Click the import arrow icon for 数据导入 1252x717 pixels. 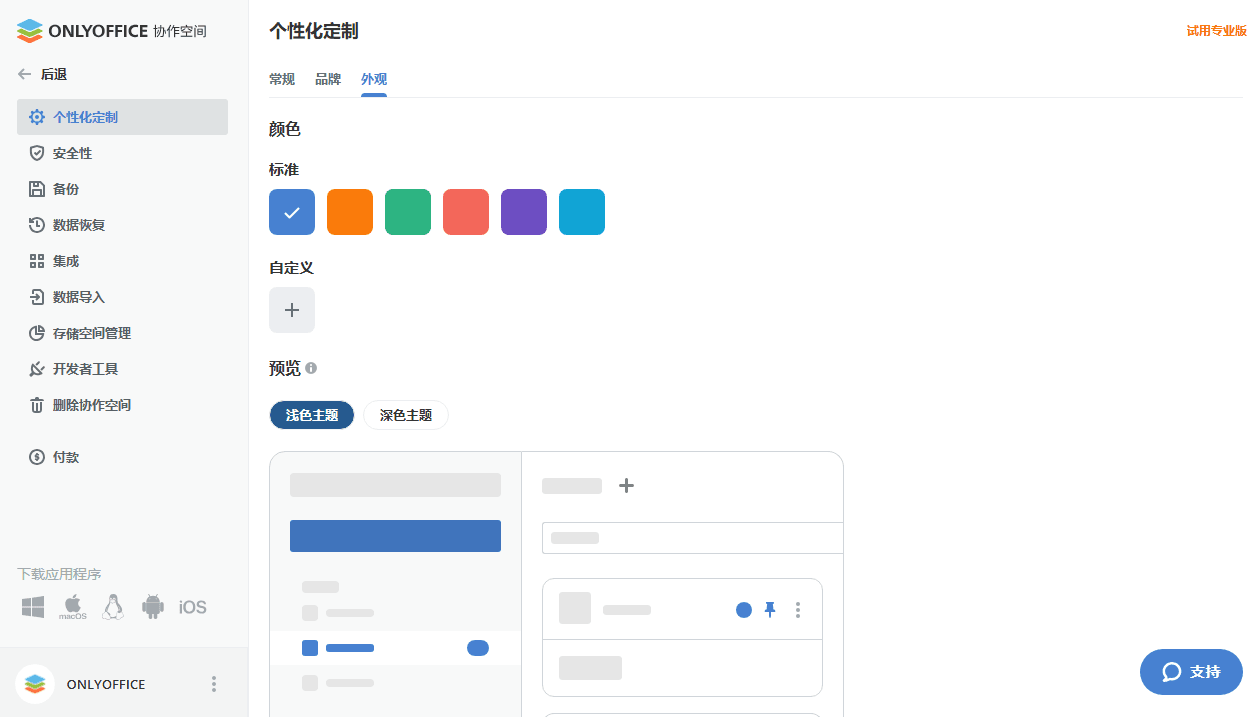37,297
